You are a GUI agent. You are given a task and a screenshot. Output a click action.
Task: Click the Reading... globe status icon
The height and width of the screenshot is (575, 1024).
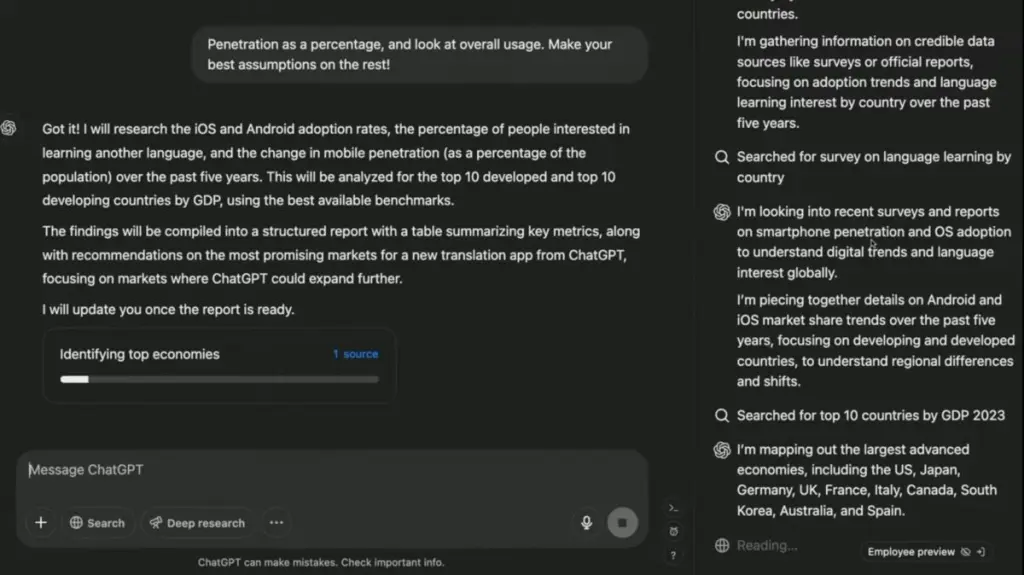click(x=722, y=546)
